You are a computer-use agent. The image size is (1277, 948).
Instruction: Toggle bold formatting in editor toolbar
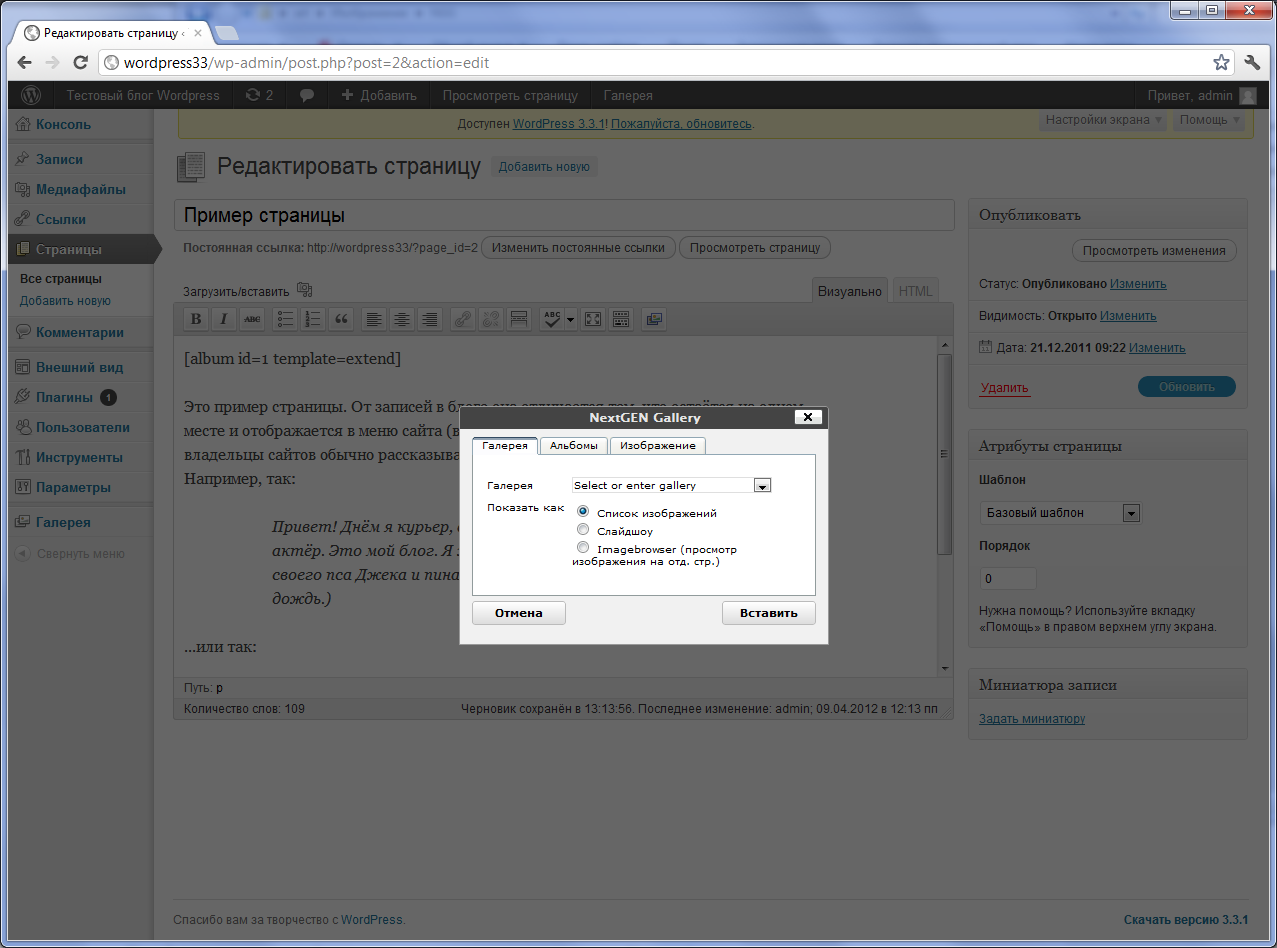click(196, 320)
